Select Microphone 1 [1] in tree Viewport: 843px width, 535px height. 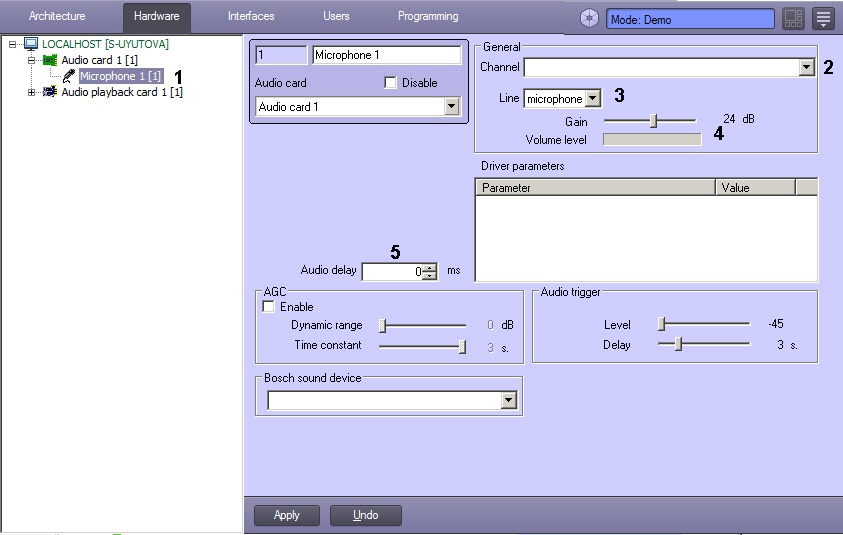120,76
